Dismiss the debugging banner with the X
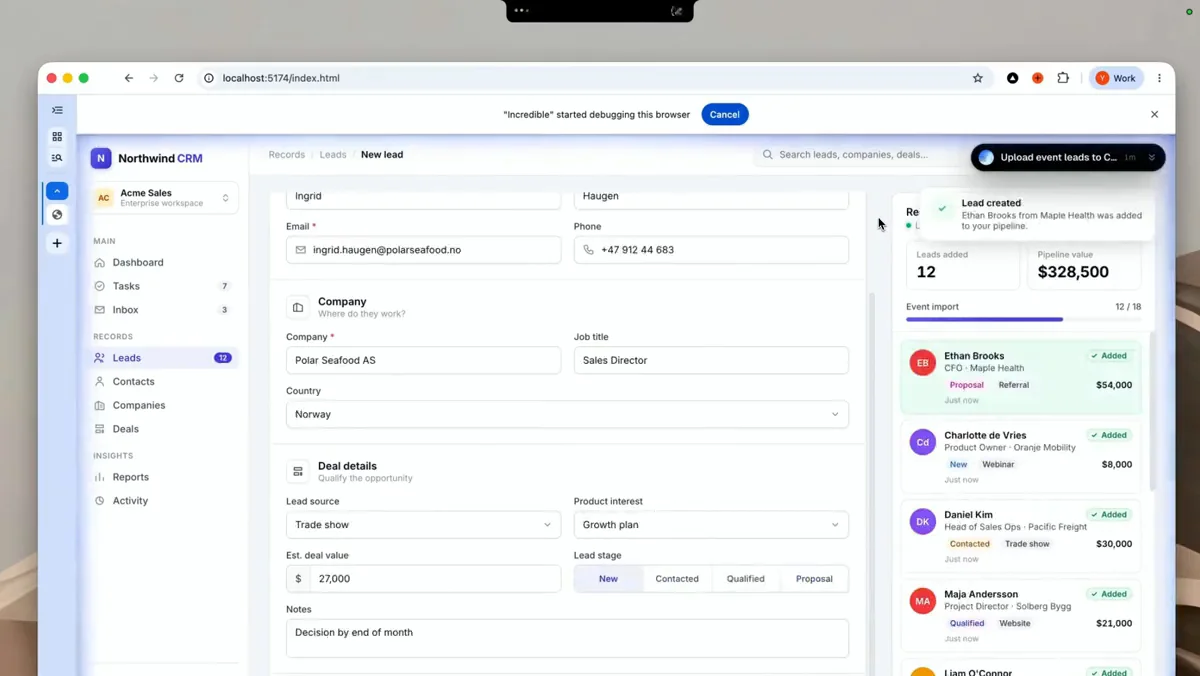This screenshot has width=1200, height=676. point(1154,114)
